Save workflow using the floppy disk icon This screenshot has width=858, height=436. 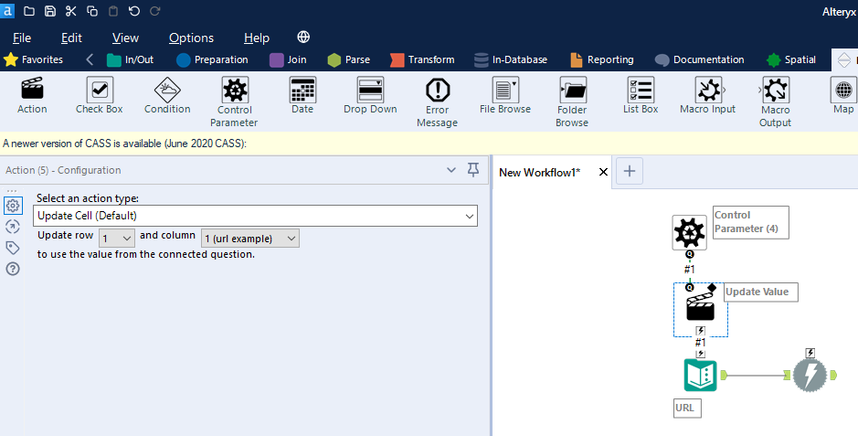pyautogui.click(x=50, y=11)
